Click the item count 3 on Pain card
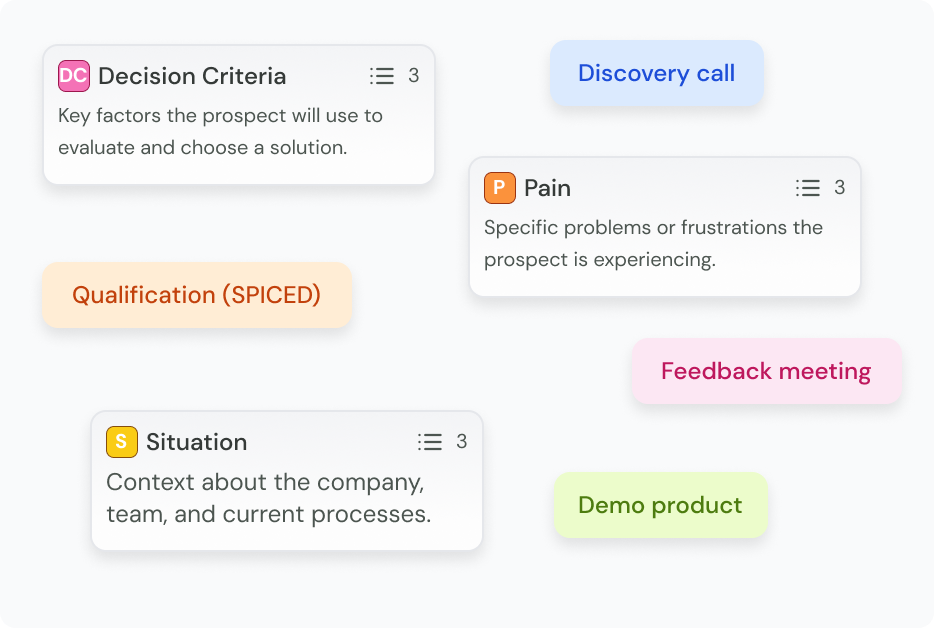 (840, 188)
